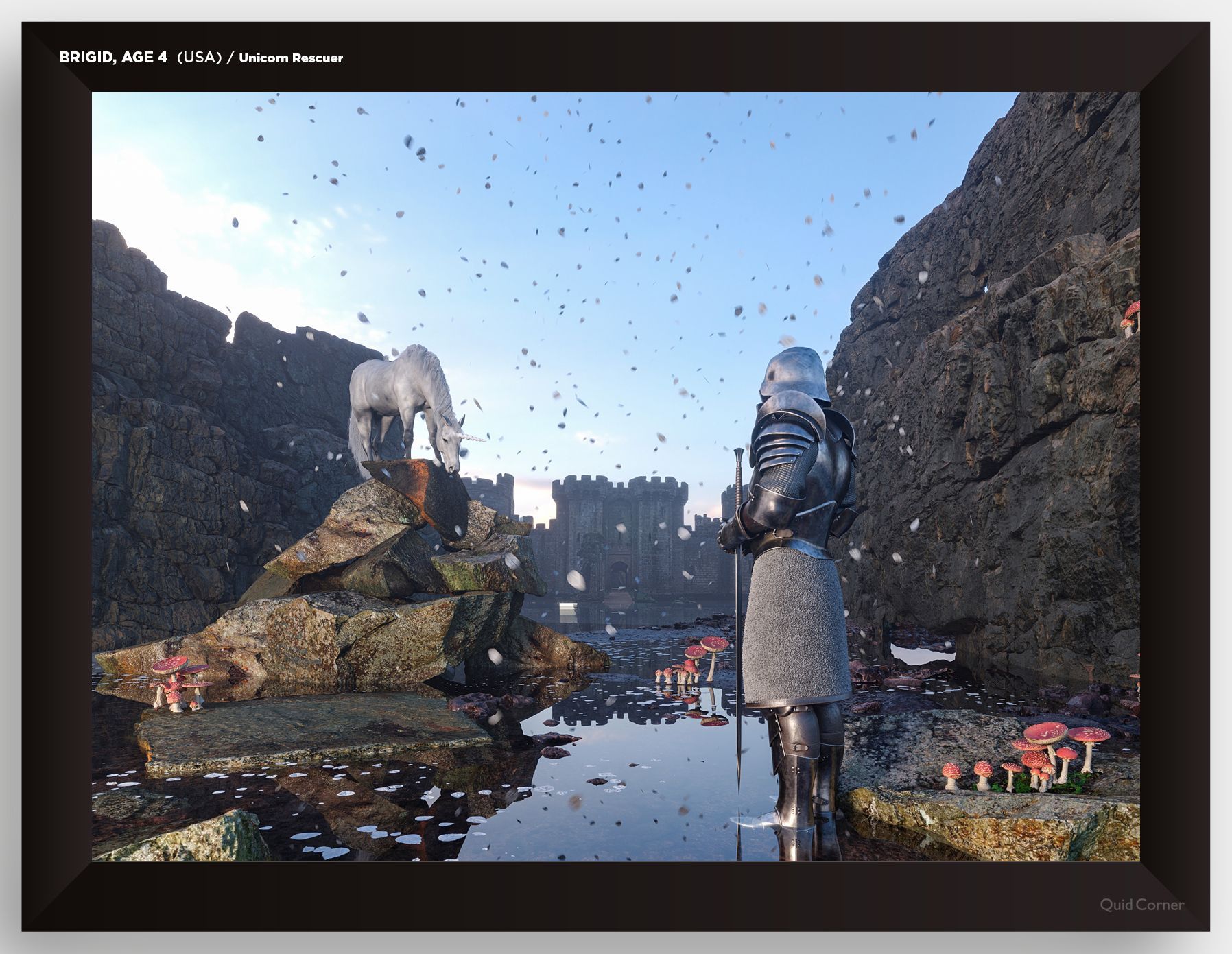
Task: Click the mushrooms on the right cliff ledge
Action: point(1130,317)
